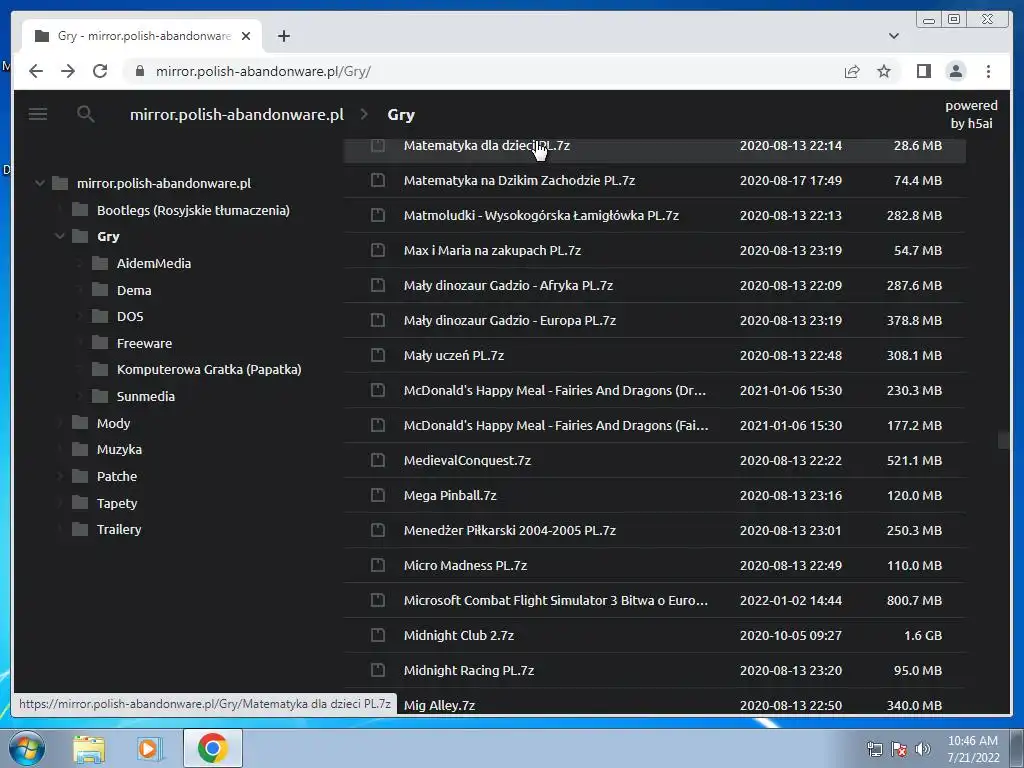Open the tab search dropdown arrow
The width and height of the screenshot is (1024, 768).
[893, 36]
